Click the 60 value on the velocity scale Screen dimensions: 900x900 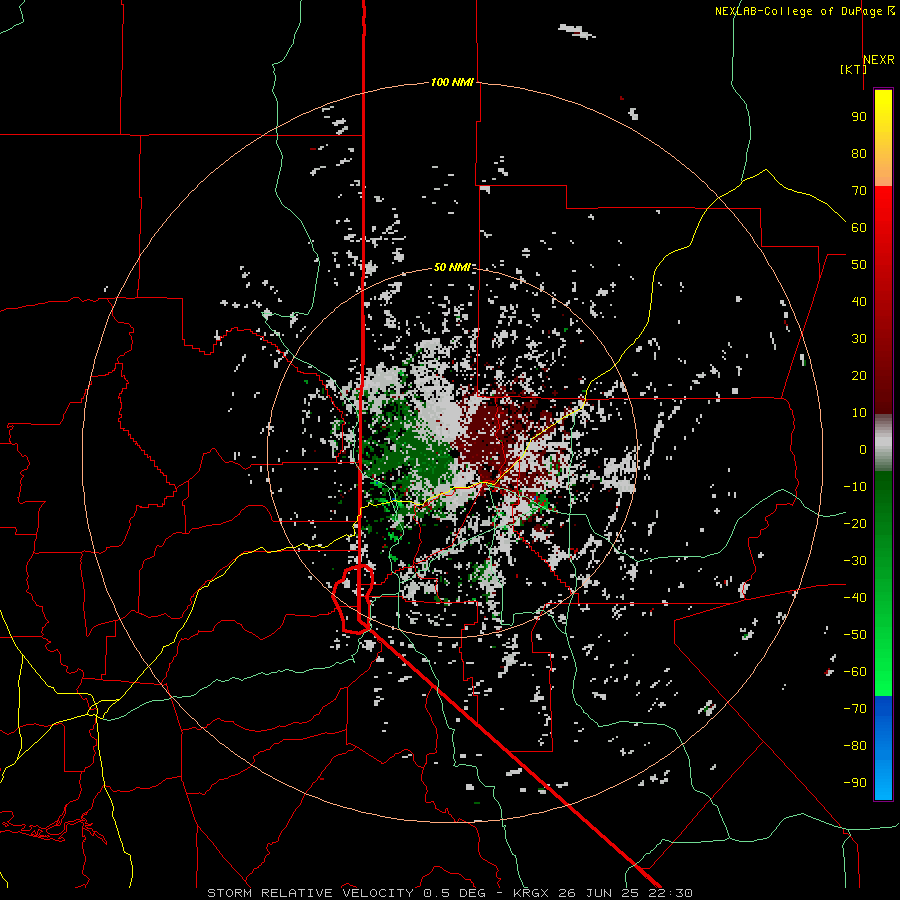(859, 228)
